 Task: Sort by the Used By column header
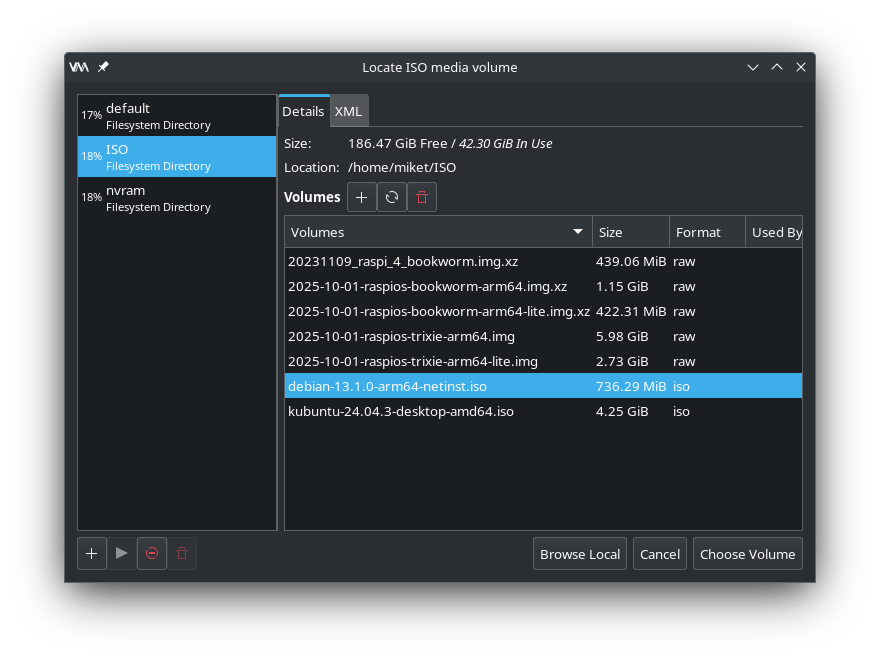(x=774, y=232)
